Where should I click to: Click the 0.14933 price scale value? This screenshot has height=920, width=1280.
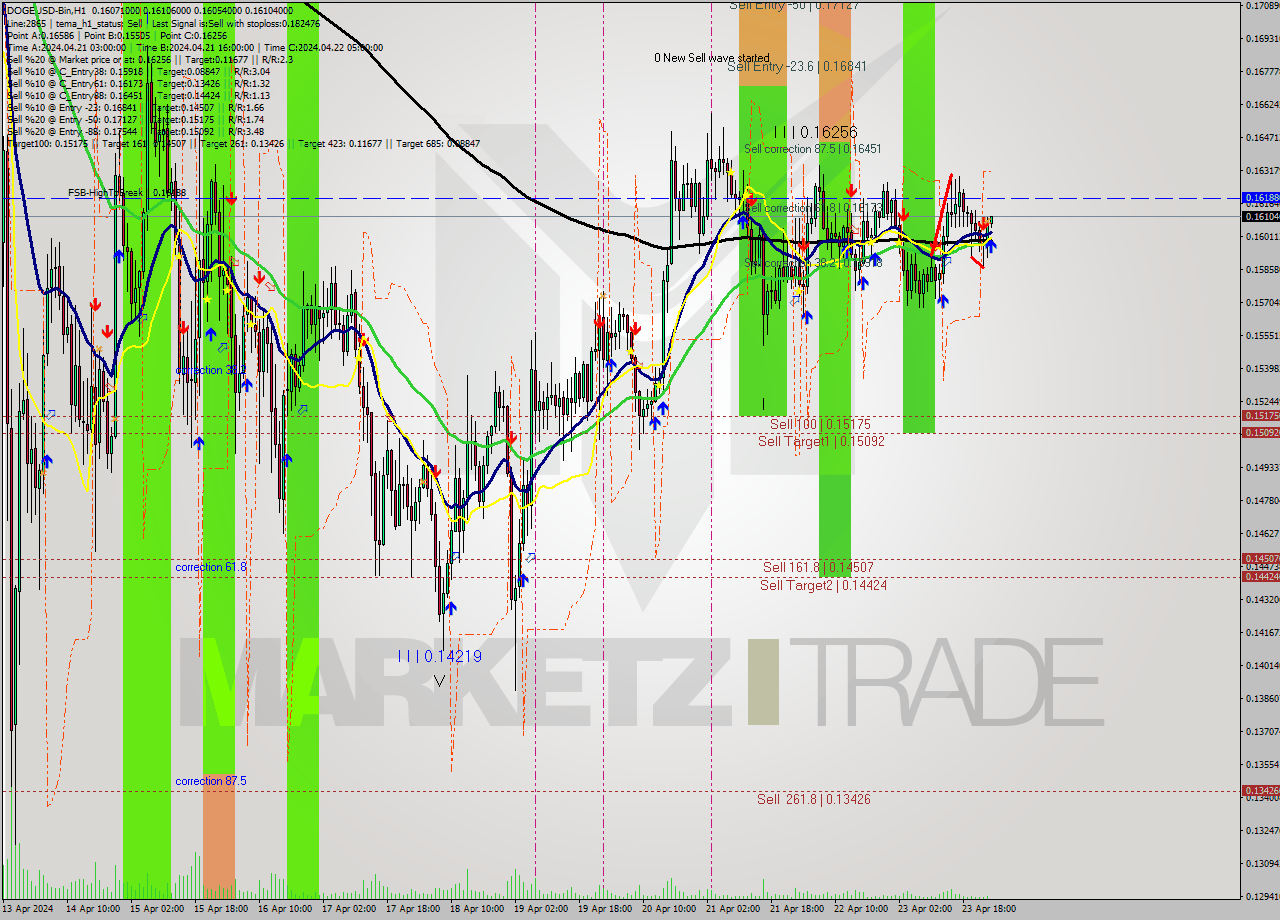click(x=1262, y=467)
